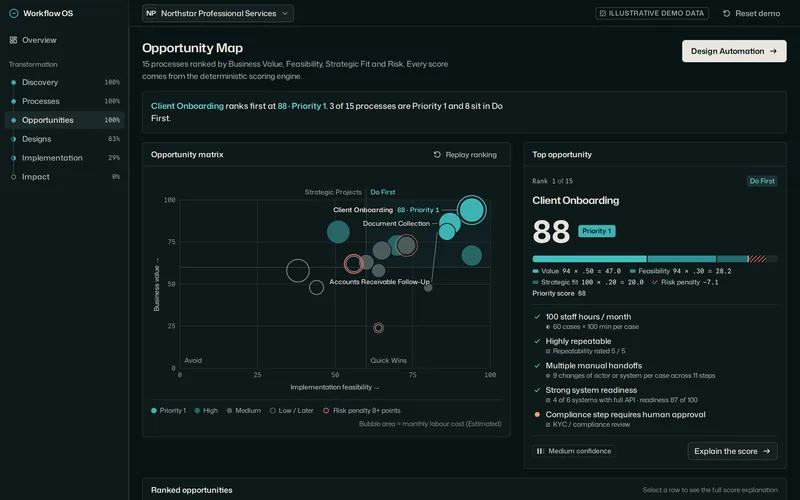Viewport: 800px width, 500px height.
Task: Click the large score 88 number
Action: pyautogui.click(x=551, y=232)
